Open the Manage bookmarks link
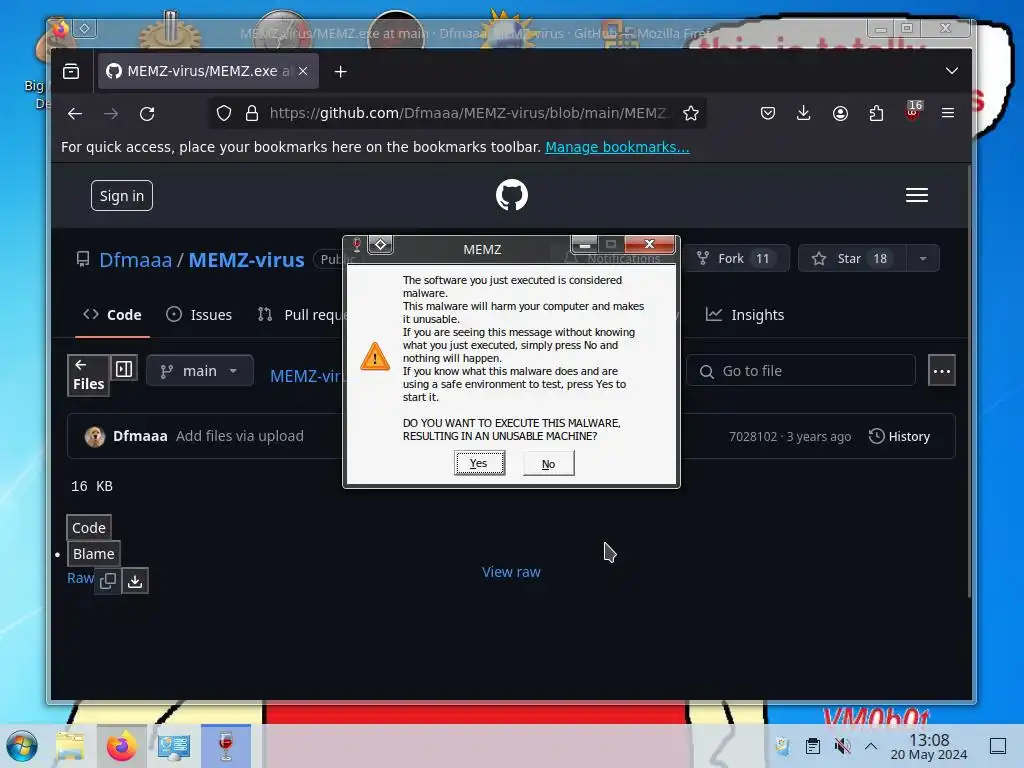 (617, 147)
